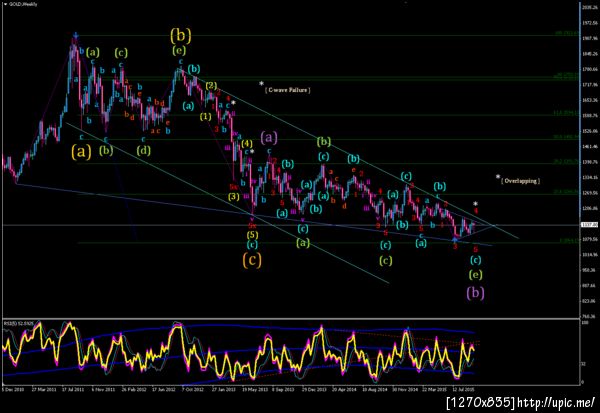Click the asterisk beside the Overlapping note
Image resolution: width=600 pixels, height=413 pixels.
pyautogui.click(x=498, y=177)
